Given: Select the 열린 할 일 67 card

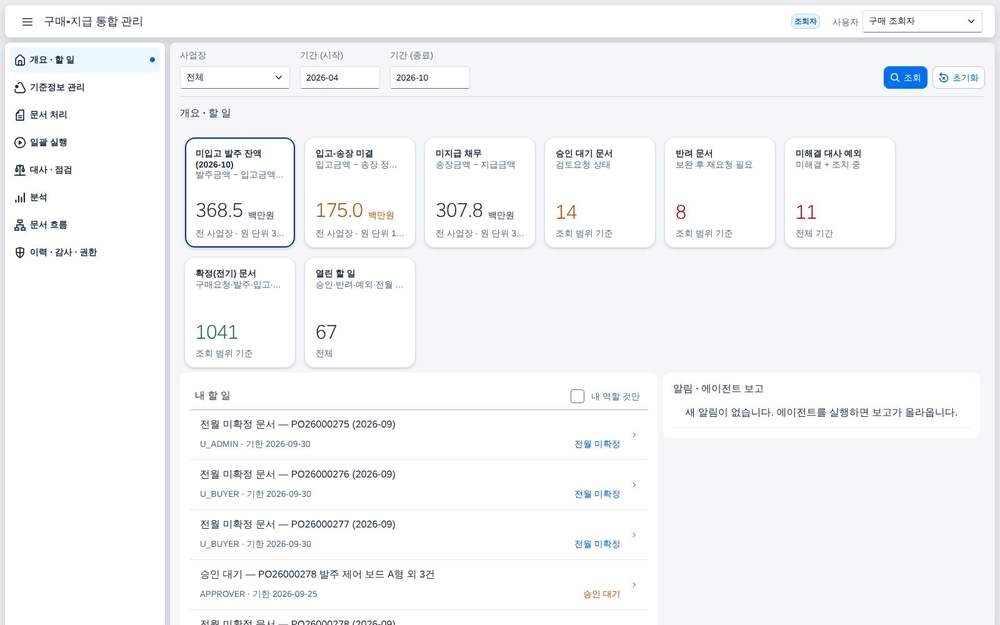Looking at the screenshot, I should pyautogui.click(x=360, y=312).
